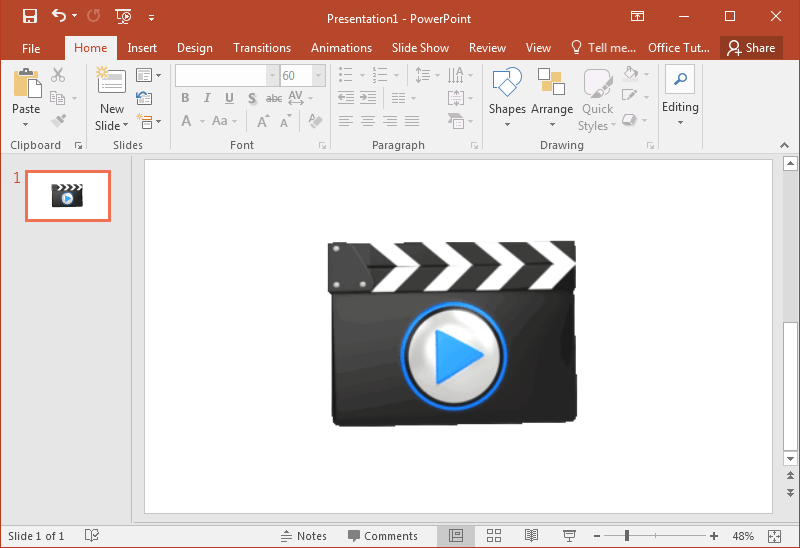This screenshot has height=548, width=800.
Task: Click the zoom slider handle
Action: tap(628, 536)
